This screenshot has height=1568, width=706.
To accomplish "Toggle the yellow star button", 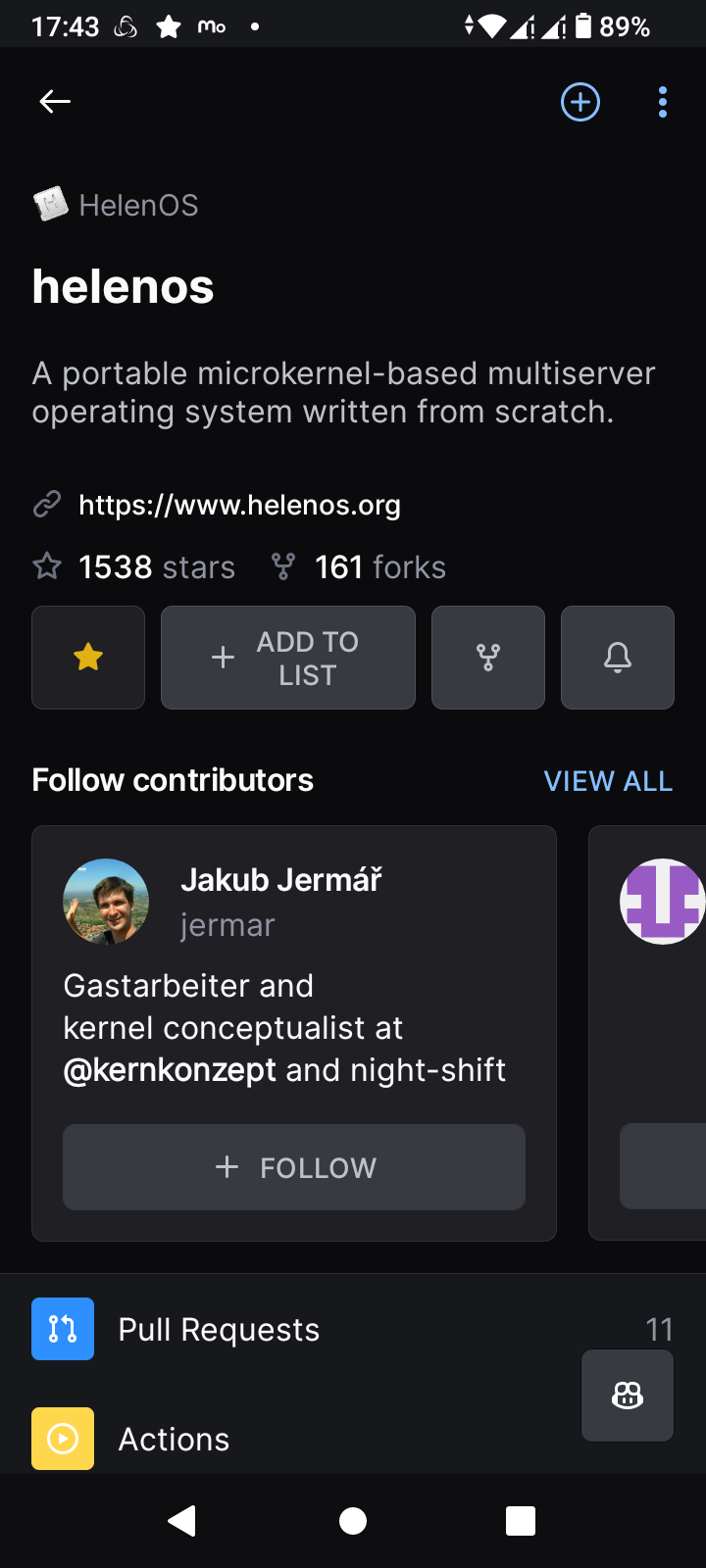I will (x=88, y=658).
